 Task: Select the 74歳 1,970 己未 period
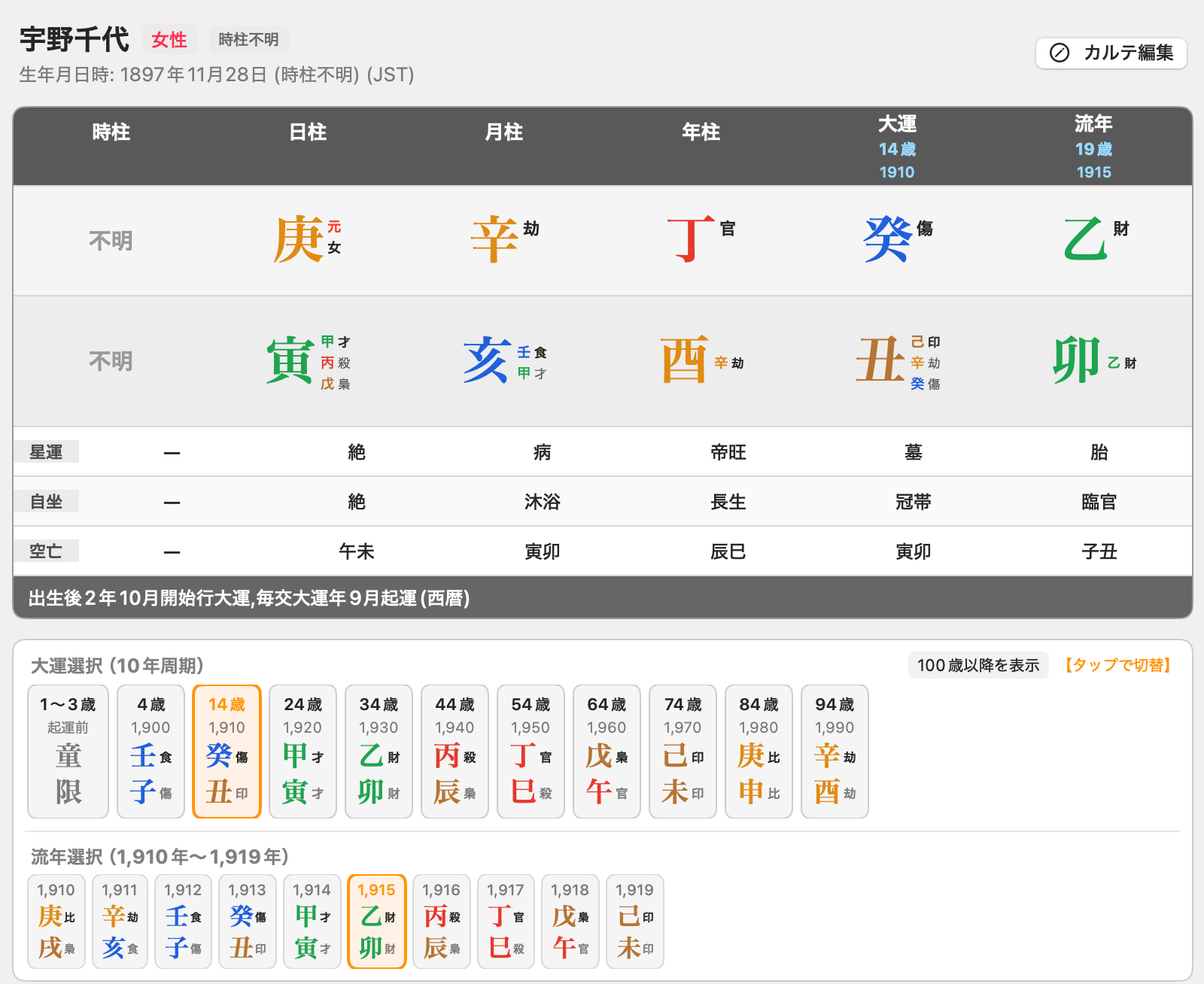(x=683, y=752)
